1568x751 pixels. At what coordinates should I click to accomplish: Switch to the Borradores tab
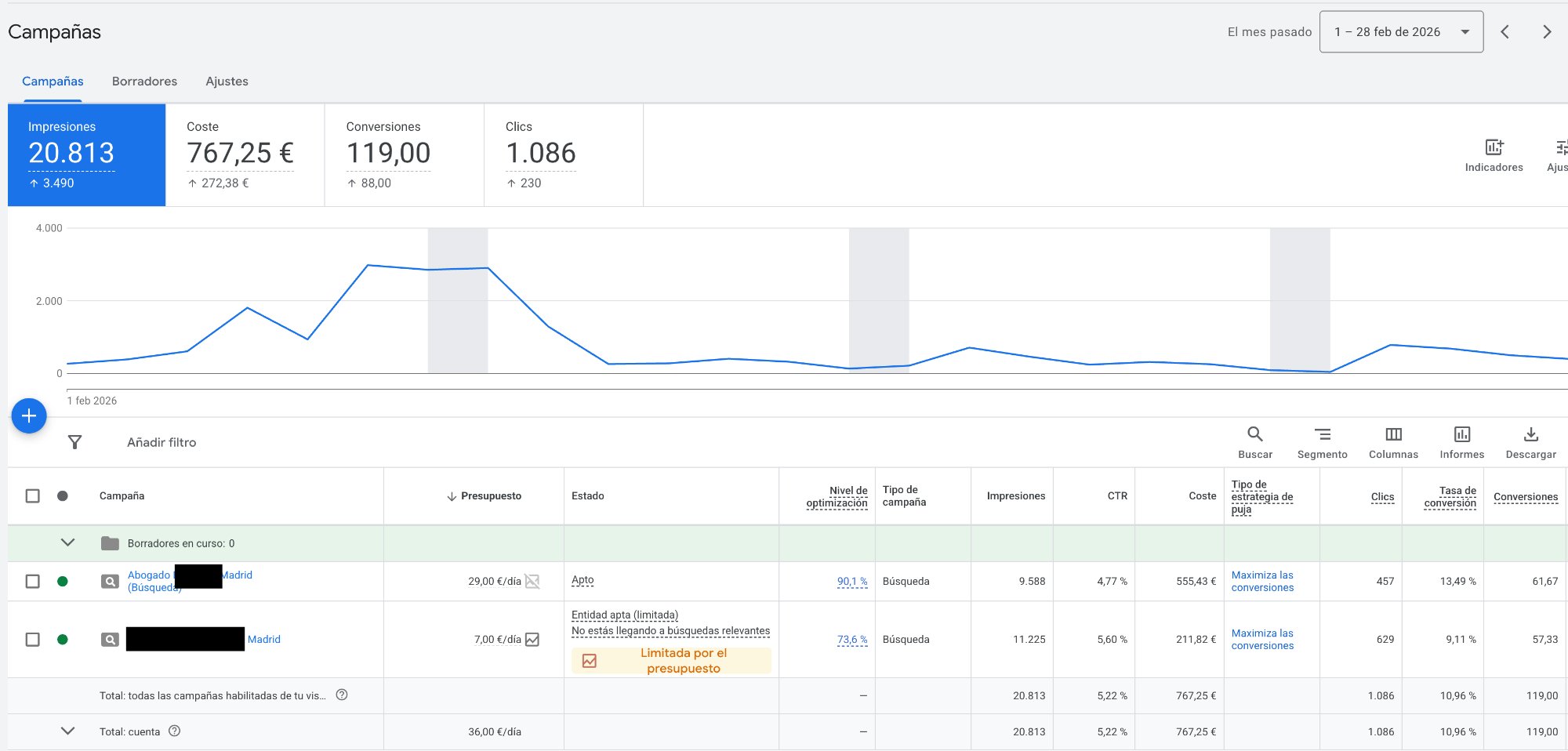tap(144, 82)
